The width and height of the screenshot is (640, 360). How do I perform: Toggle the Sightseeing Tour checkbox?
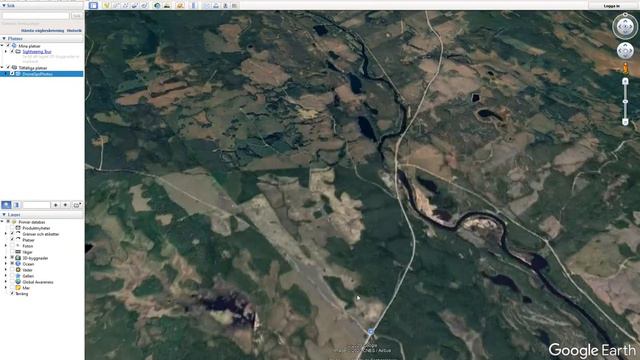(x=12, y=52)
